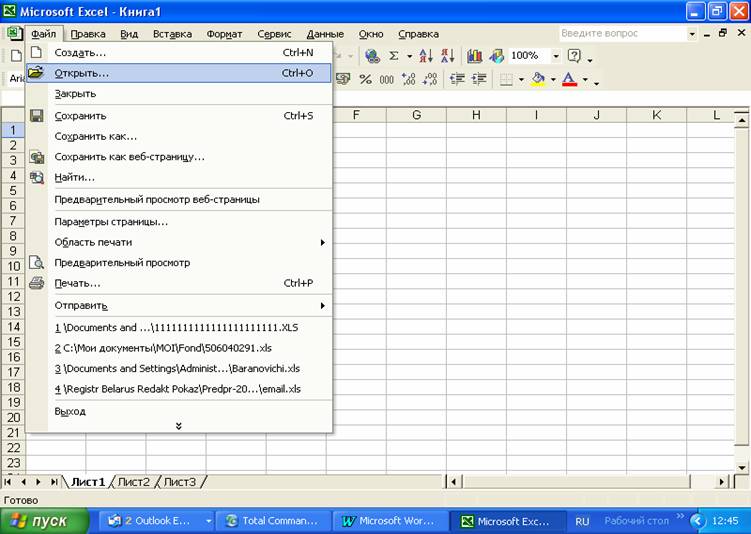The height and width of the screenshot is (534, 751).
Task: Expand the Отправить submenu
Action: click(x=322, y=305)
